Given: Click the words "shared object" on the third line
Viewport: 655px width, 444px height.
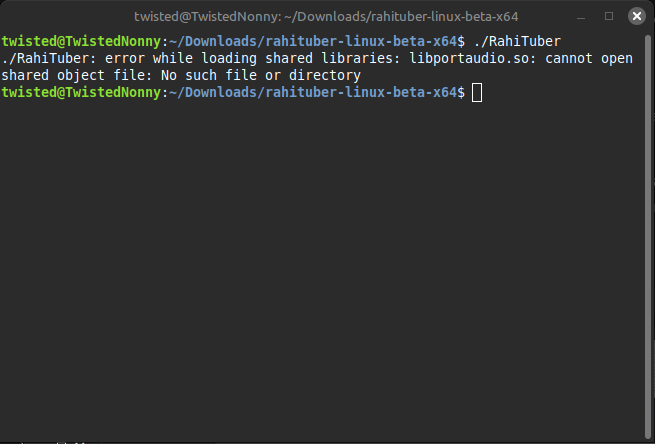Looking at the screenshot, I should coord(47,76).
